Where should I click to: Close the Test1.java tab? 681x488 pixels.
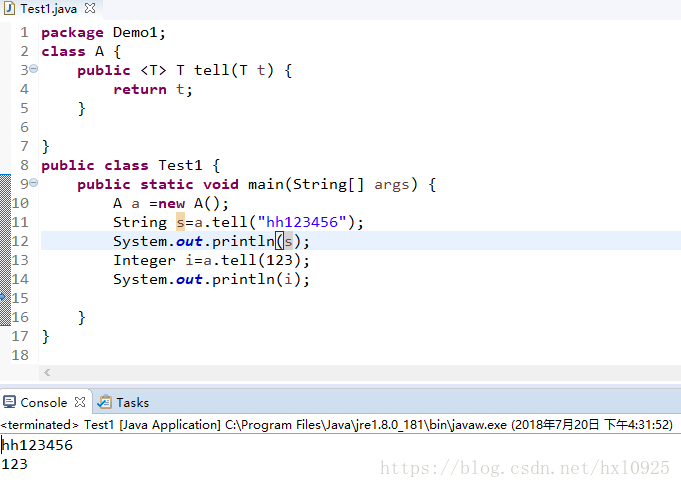tap(90, 8)
